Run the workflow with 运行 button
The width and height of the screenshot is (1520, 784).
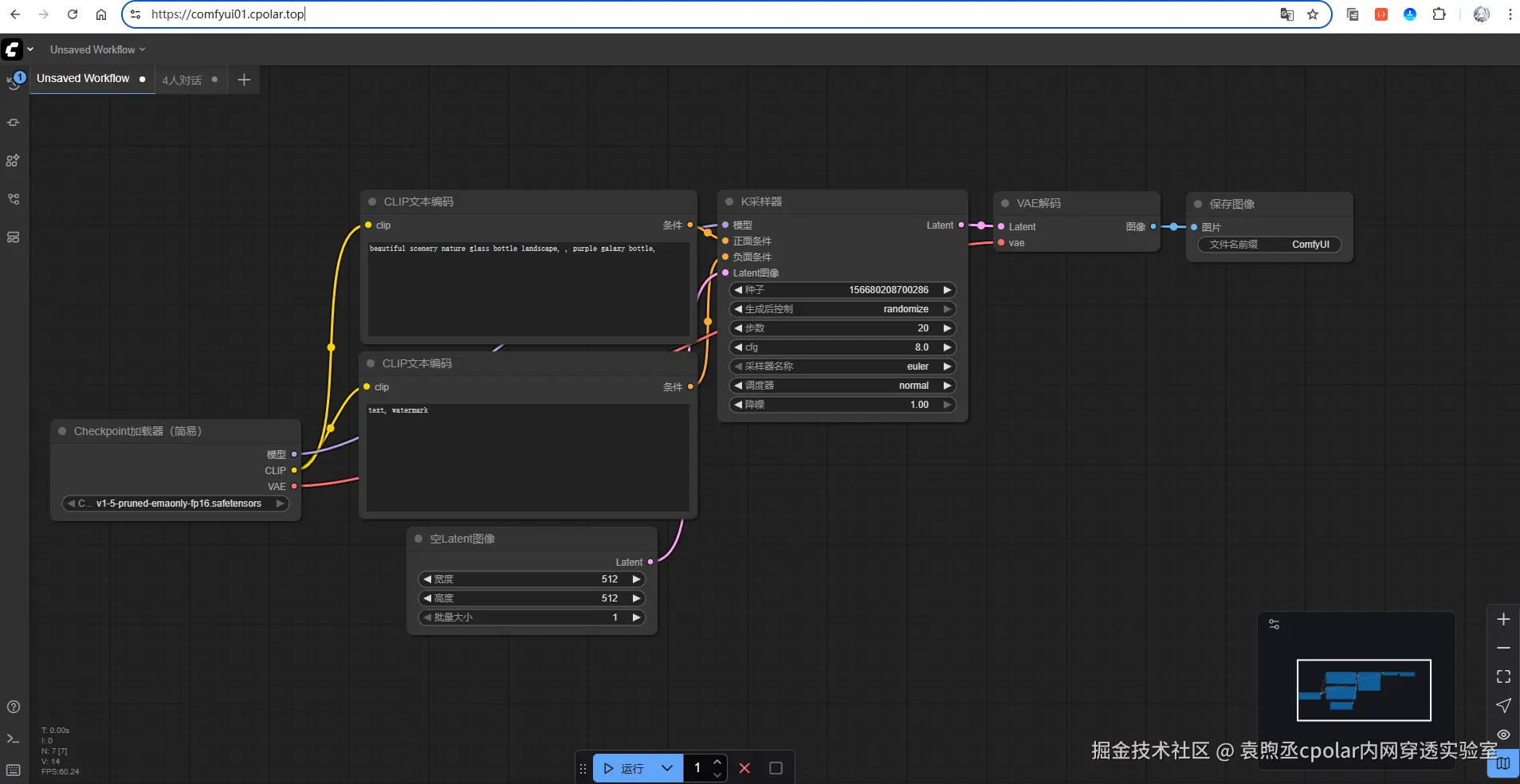[x=623, y=768]
